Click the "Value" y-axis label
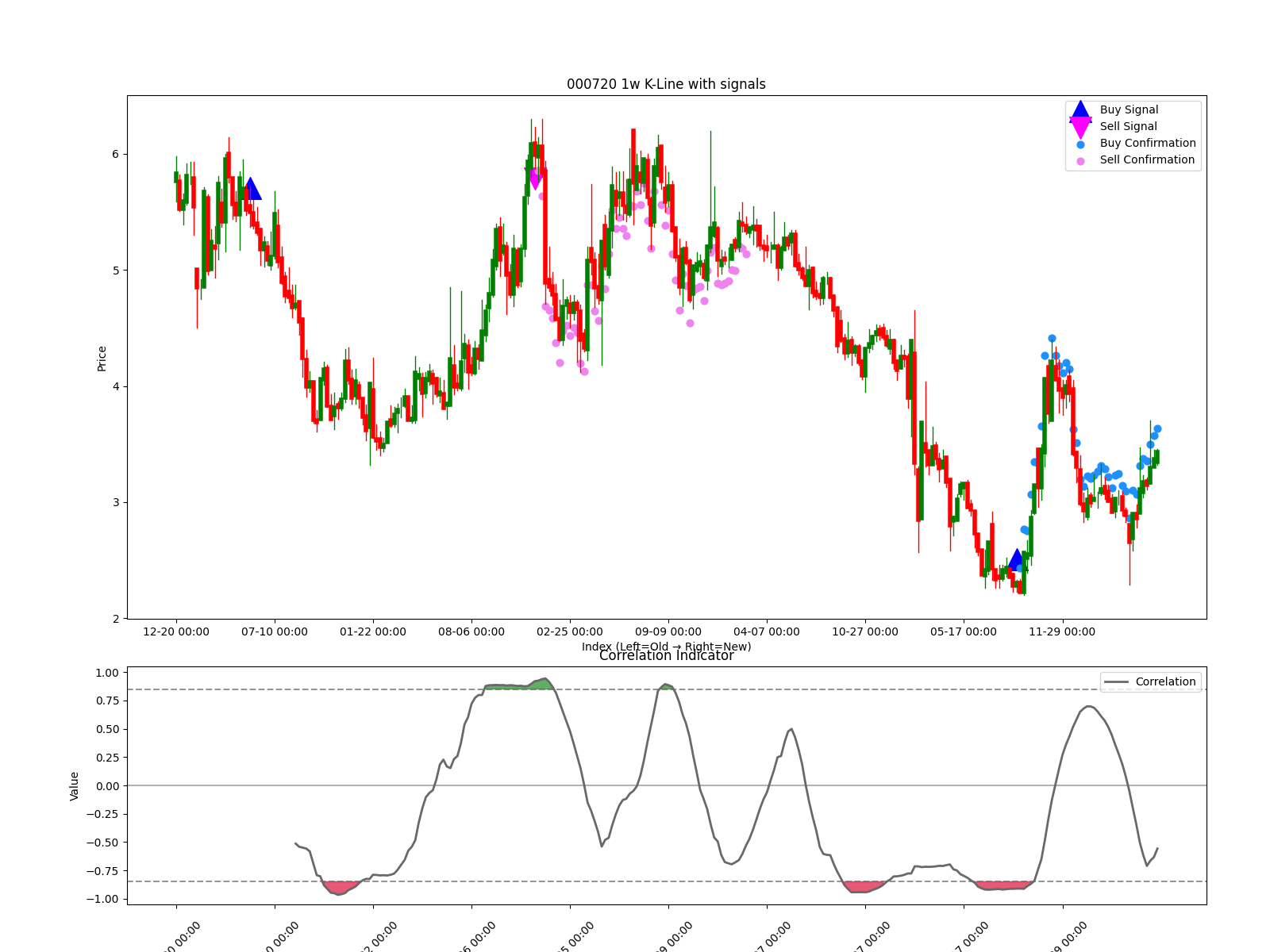 click(75, 785)
